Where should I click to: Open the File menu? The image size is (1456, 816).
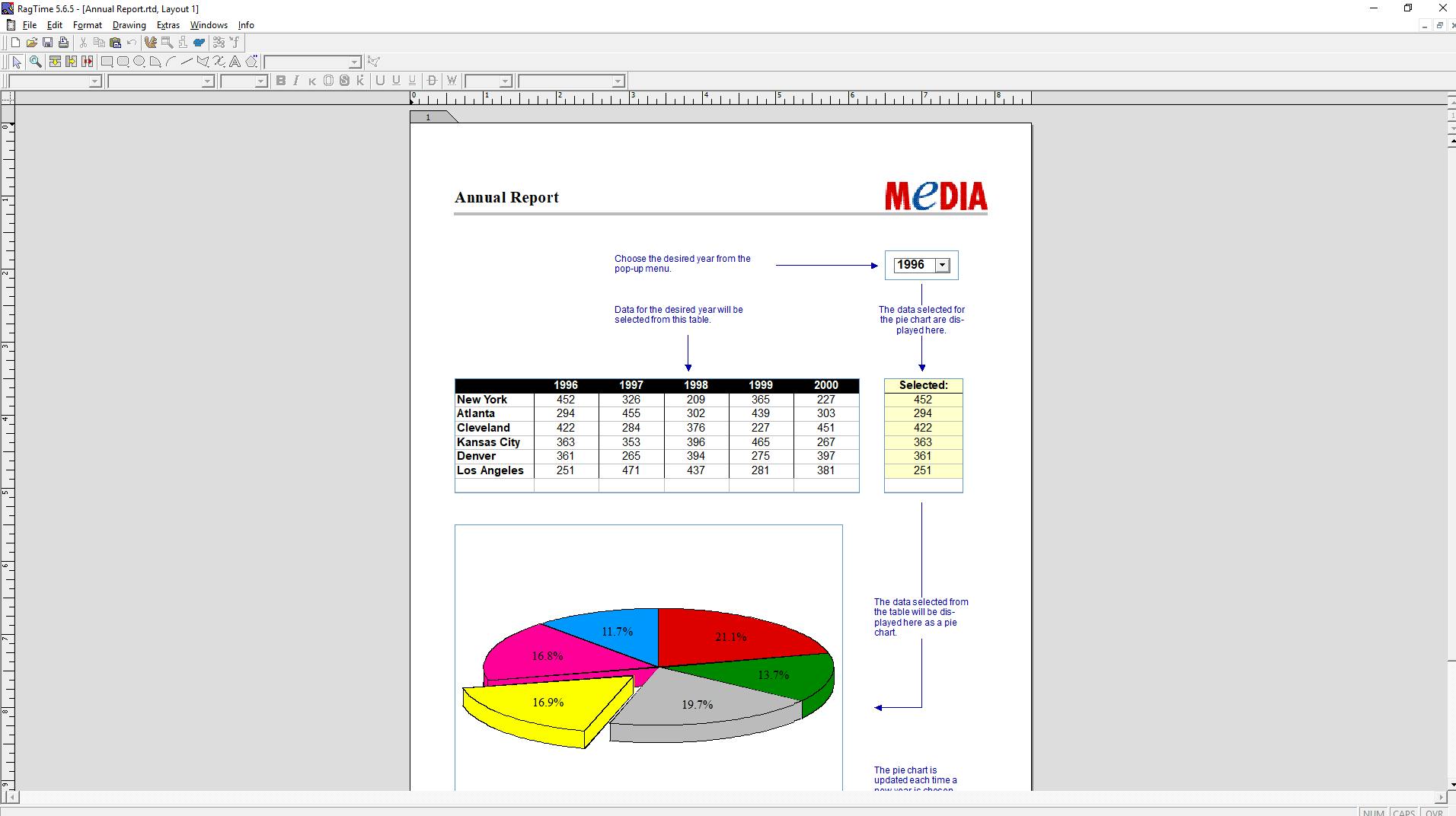coord(30,25)
